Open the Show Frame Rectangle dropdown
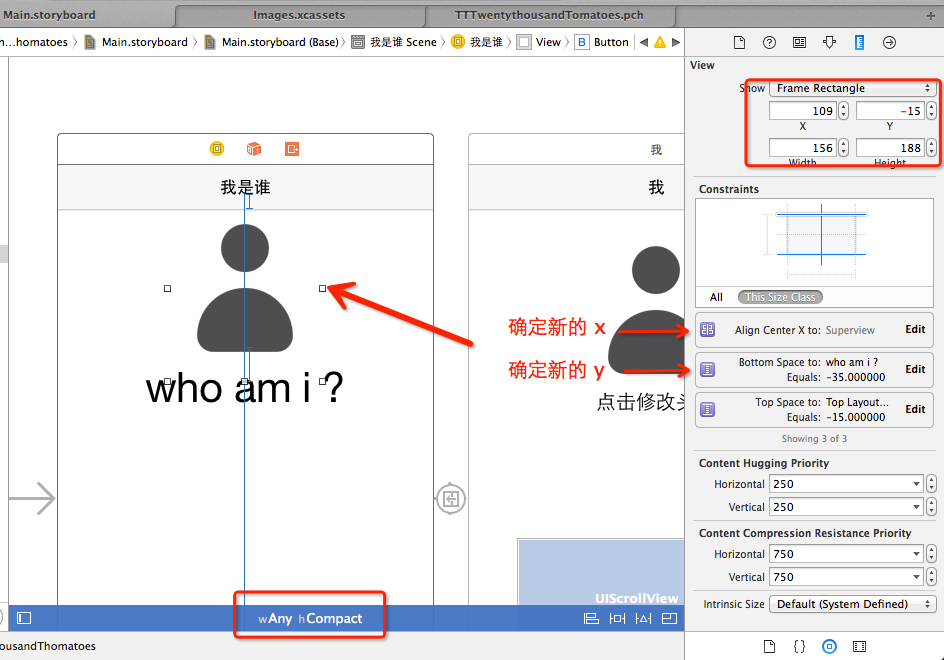The width and height of the screenshot is (944, 660). pyautogui.click(x=852, y=88)
